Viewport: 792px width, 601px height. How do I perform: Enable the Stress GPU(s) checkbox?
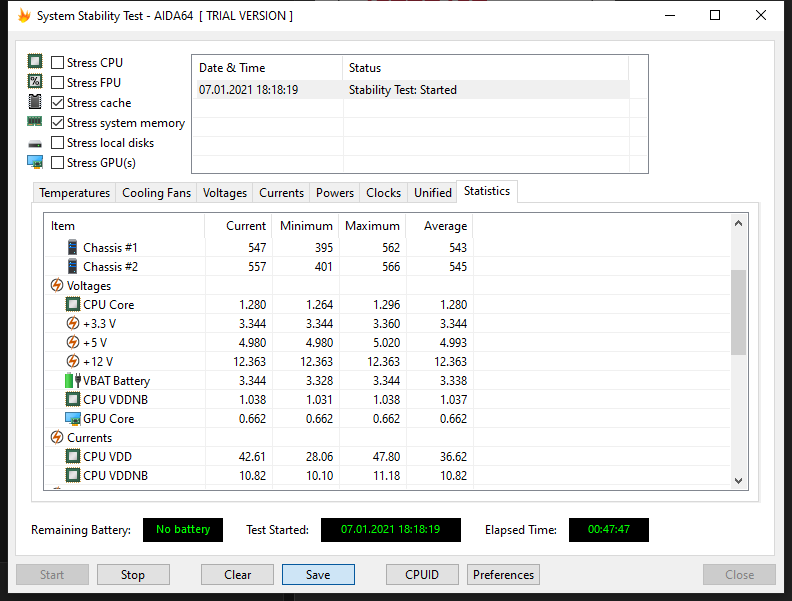pos(58,163)
